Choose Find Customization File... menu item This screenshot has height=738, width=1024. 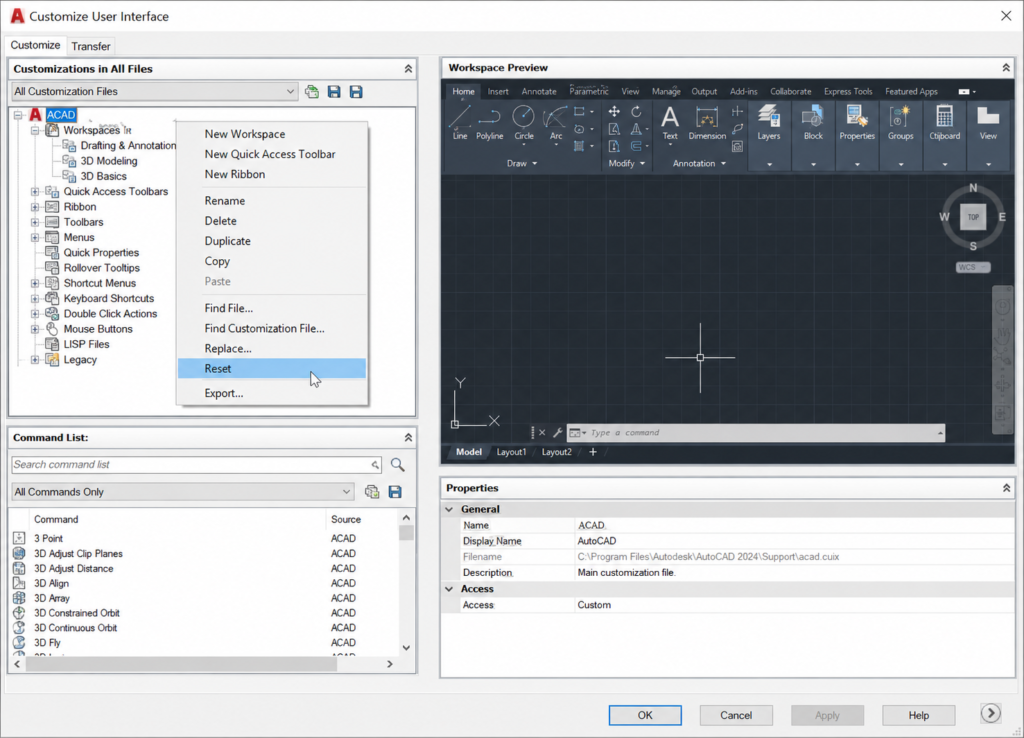271,329
